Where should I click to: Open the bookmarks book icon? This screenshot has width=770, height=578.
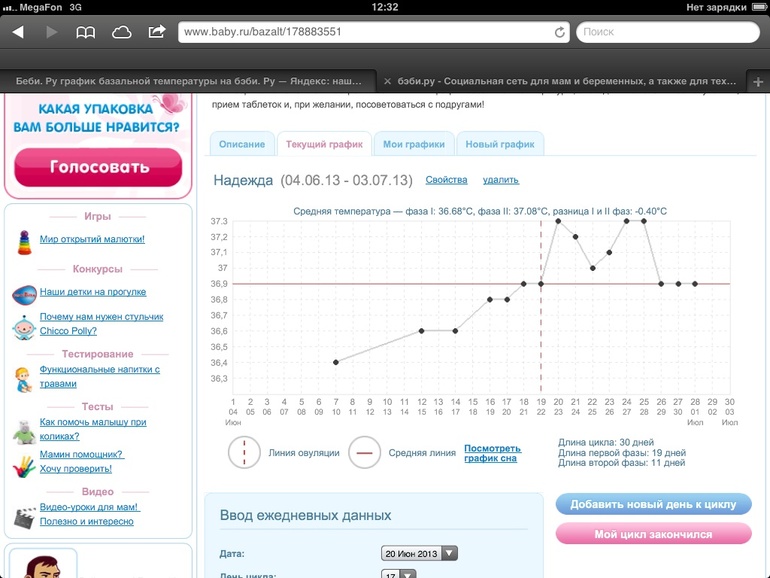[x=87, y=32]
